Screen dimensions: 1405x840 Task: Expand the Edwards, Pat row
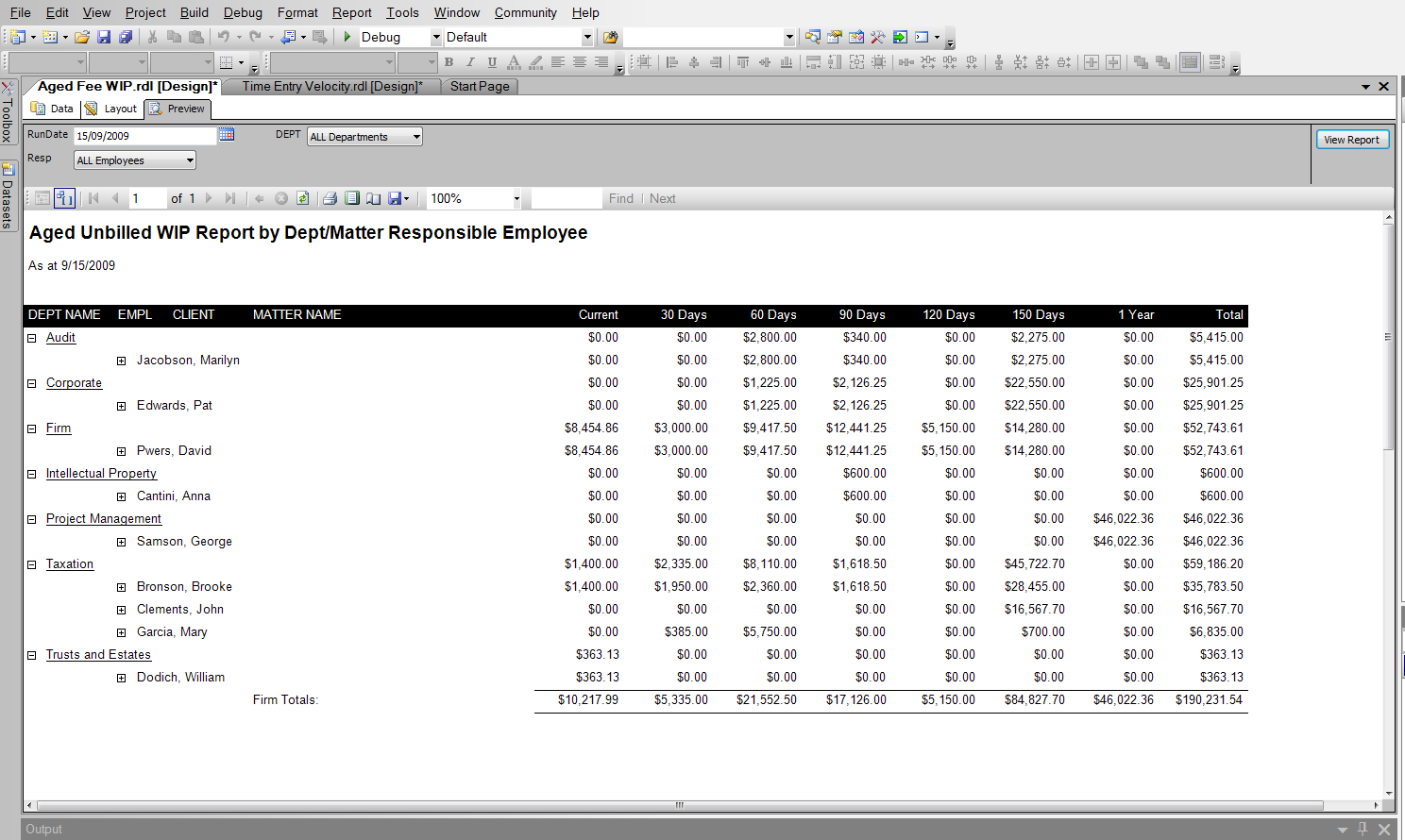click(121, 406)
